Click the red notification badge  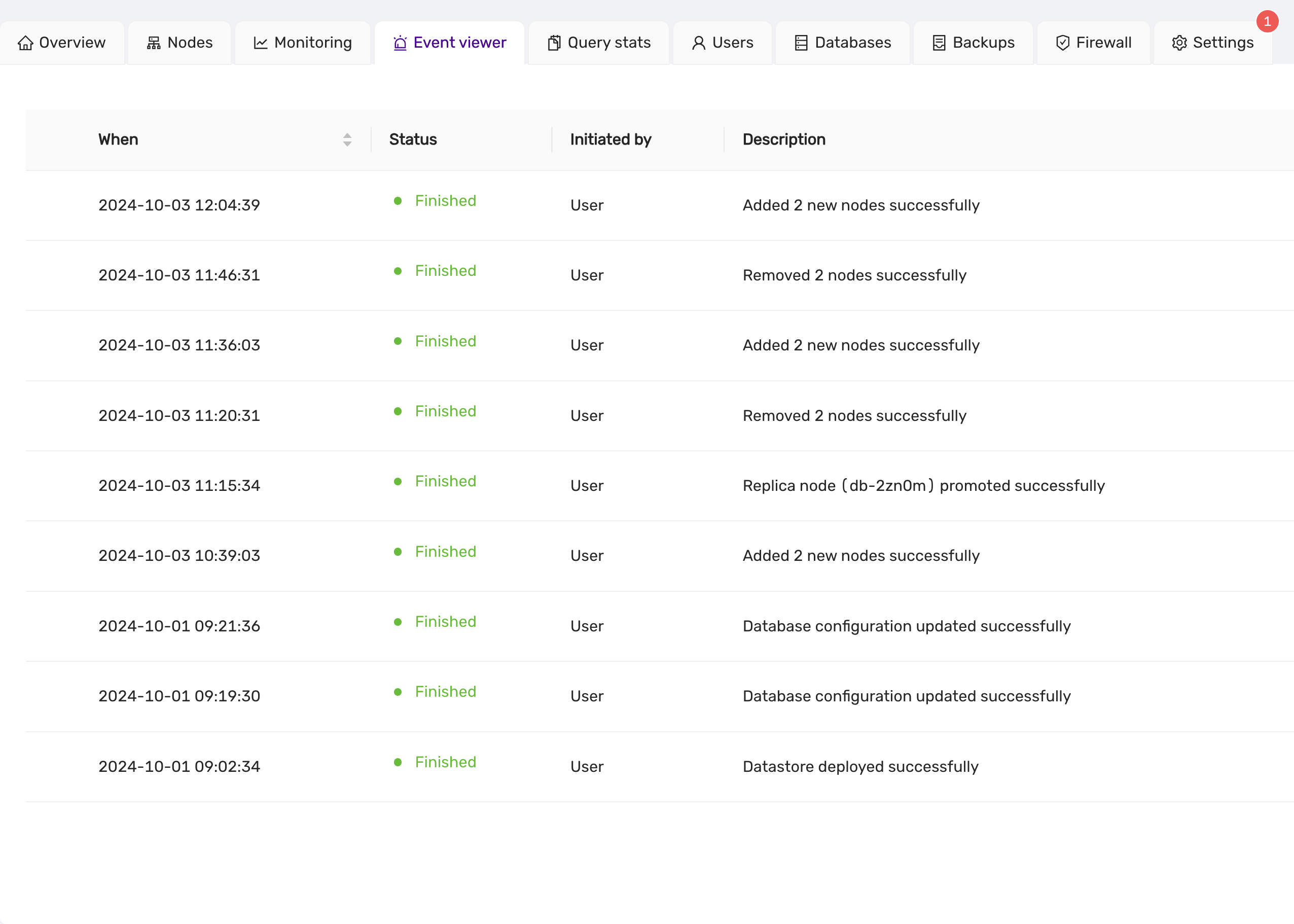coord(1267,22)
